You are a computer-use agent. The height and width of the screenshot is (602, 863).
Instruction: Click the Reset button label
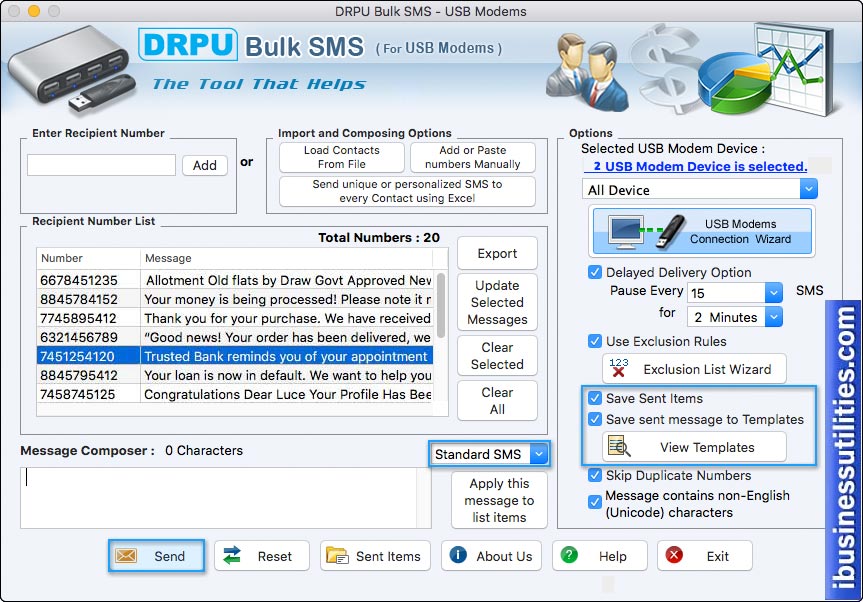click(x=275, y=556)
